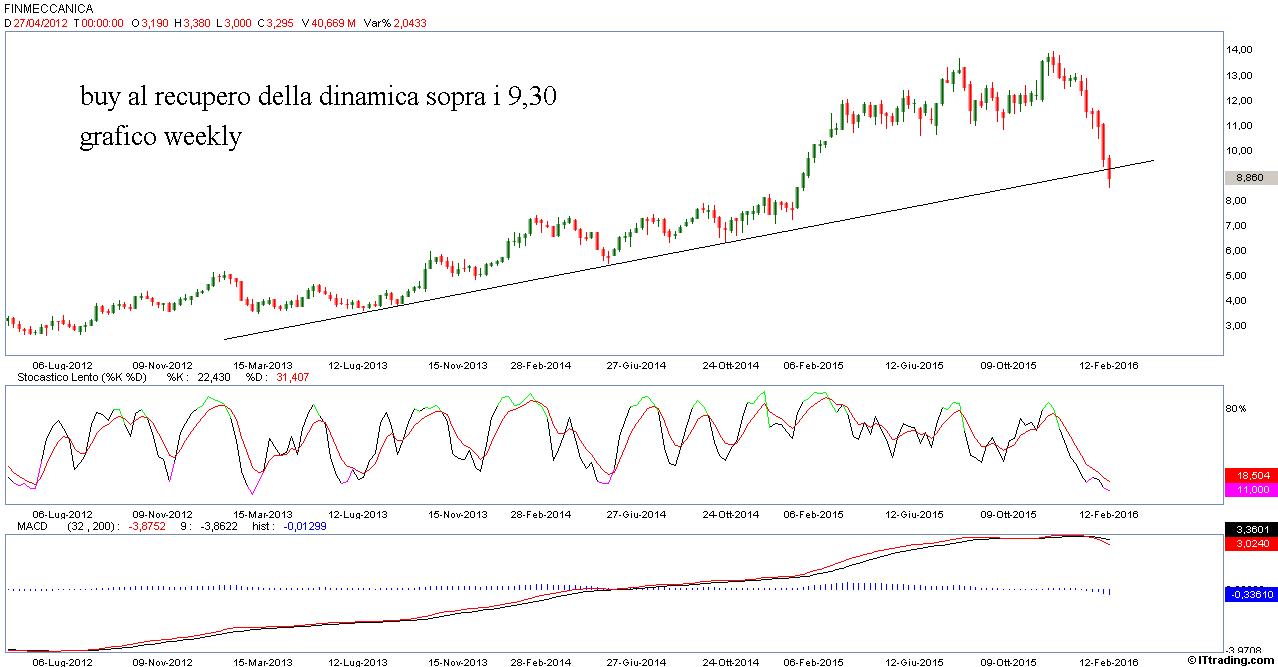The image size is (1278, 667).
Task: Click the FINMECCANICA chart title
Action: point(49,9)
